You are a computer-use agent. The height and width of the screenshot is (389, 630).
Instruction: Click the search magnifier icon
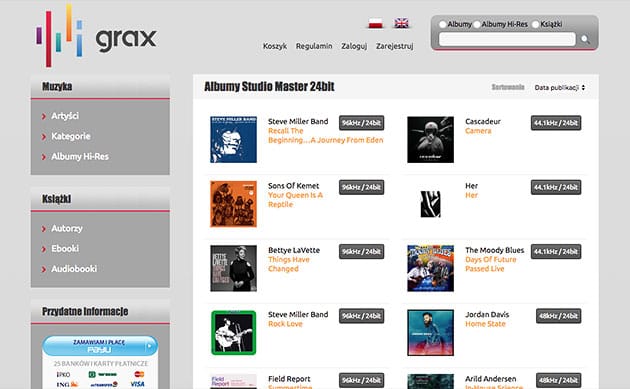pos(585,39)
